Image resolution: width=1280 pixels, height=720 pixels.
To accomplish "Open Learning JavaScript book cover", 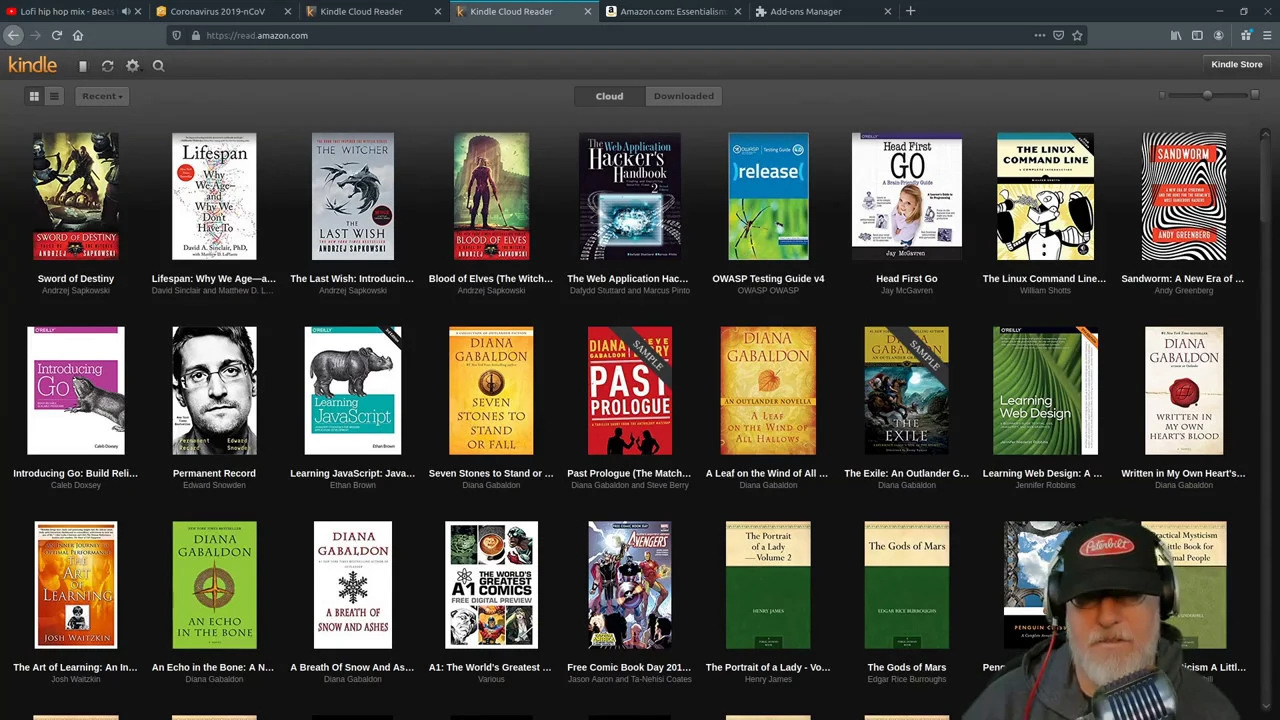I will point(353,390).
